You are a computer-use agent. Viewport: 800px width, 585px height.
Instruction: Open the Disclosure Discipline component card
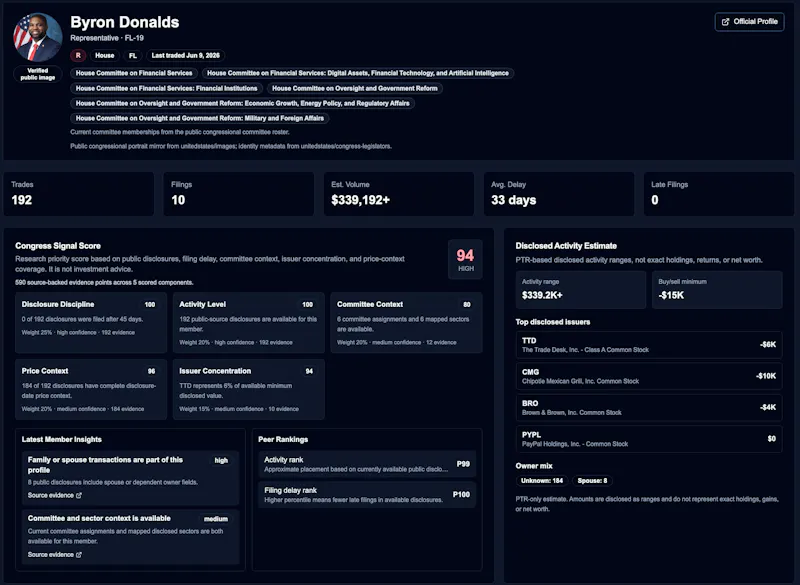tap(91, 323)
